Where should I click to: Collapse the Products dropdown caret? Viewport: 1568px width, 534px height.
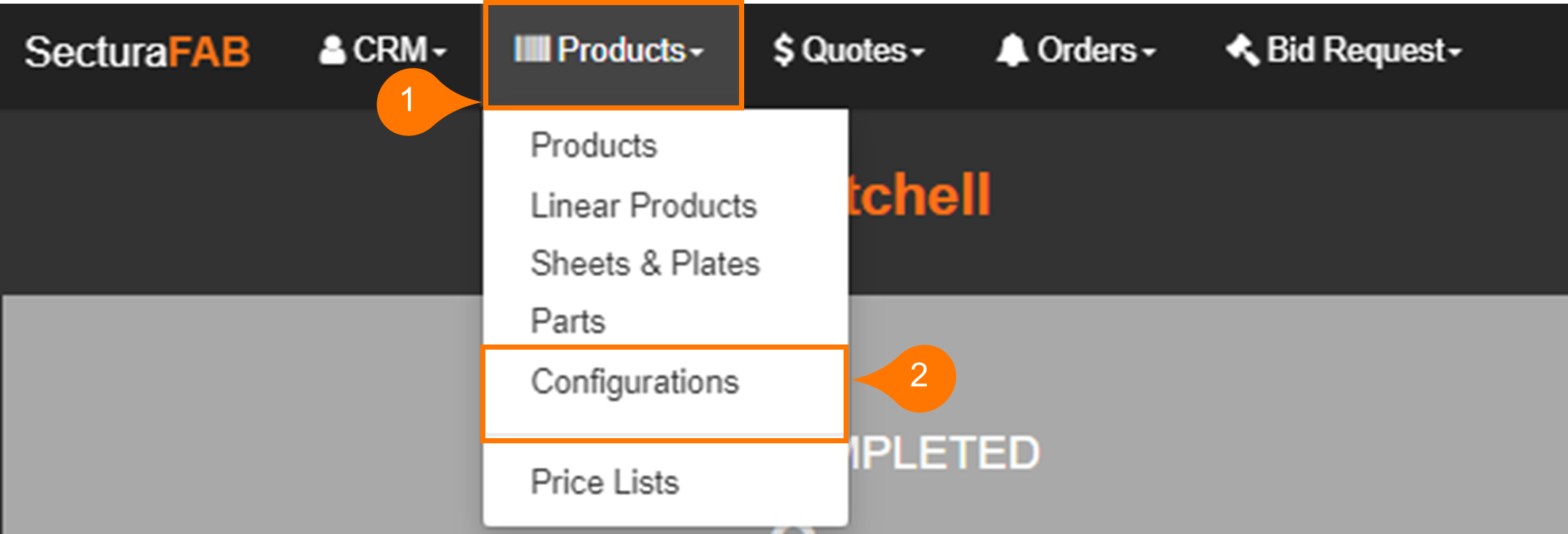pyautogui.click(x=697, y=53)
